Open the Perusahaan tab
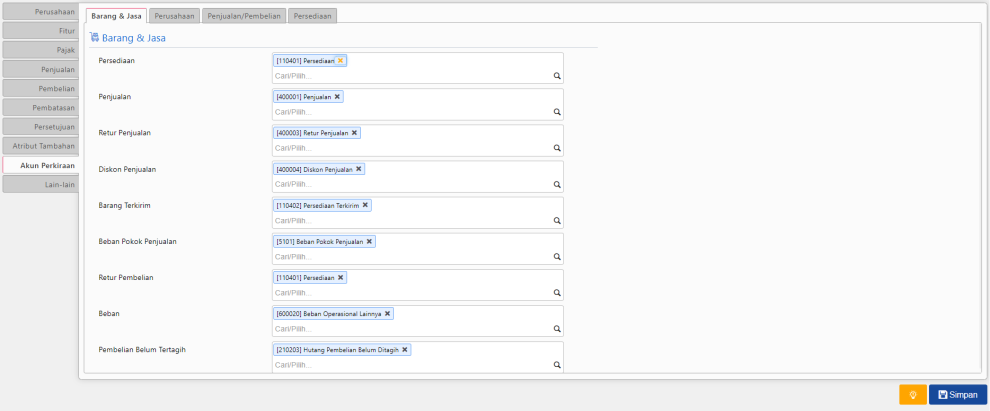Screen dimensions: 990x411 pos(174,16)
